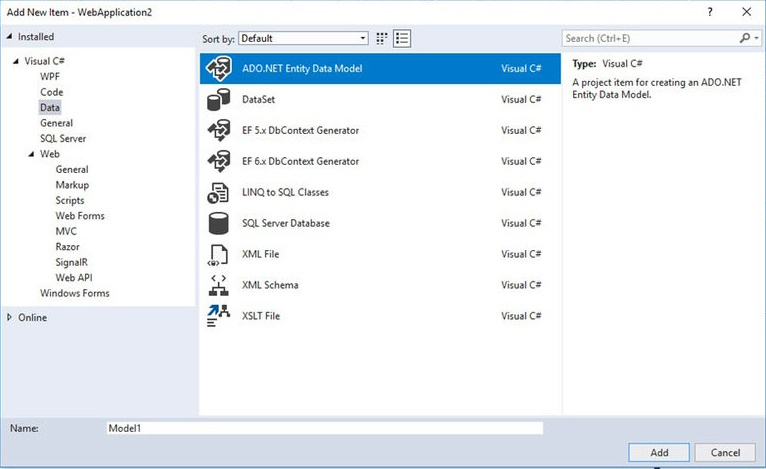Viewport: 766px width, 469px height.
Task: Switch to small icons grid view
Action: (382, 38)
